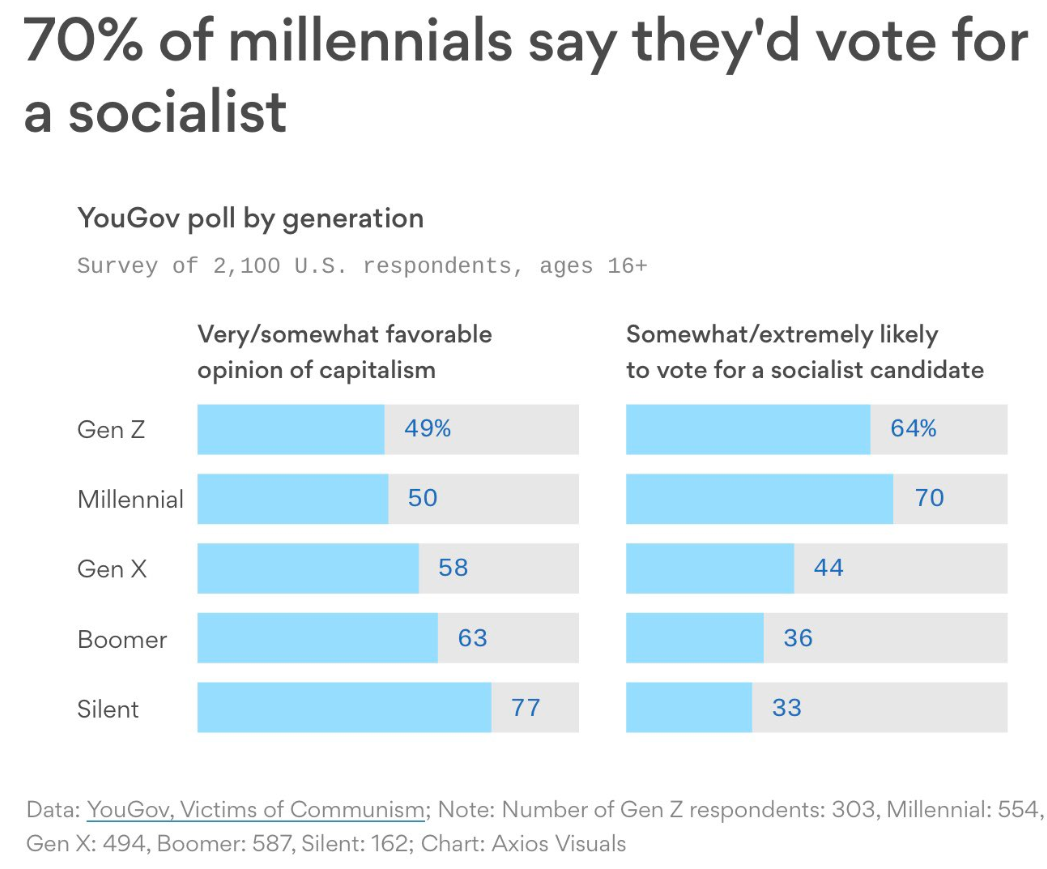Select the Millennial row label
The height and width of the screenshot is (869, 1047).
[130, 499]
